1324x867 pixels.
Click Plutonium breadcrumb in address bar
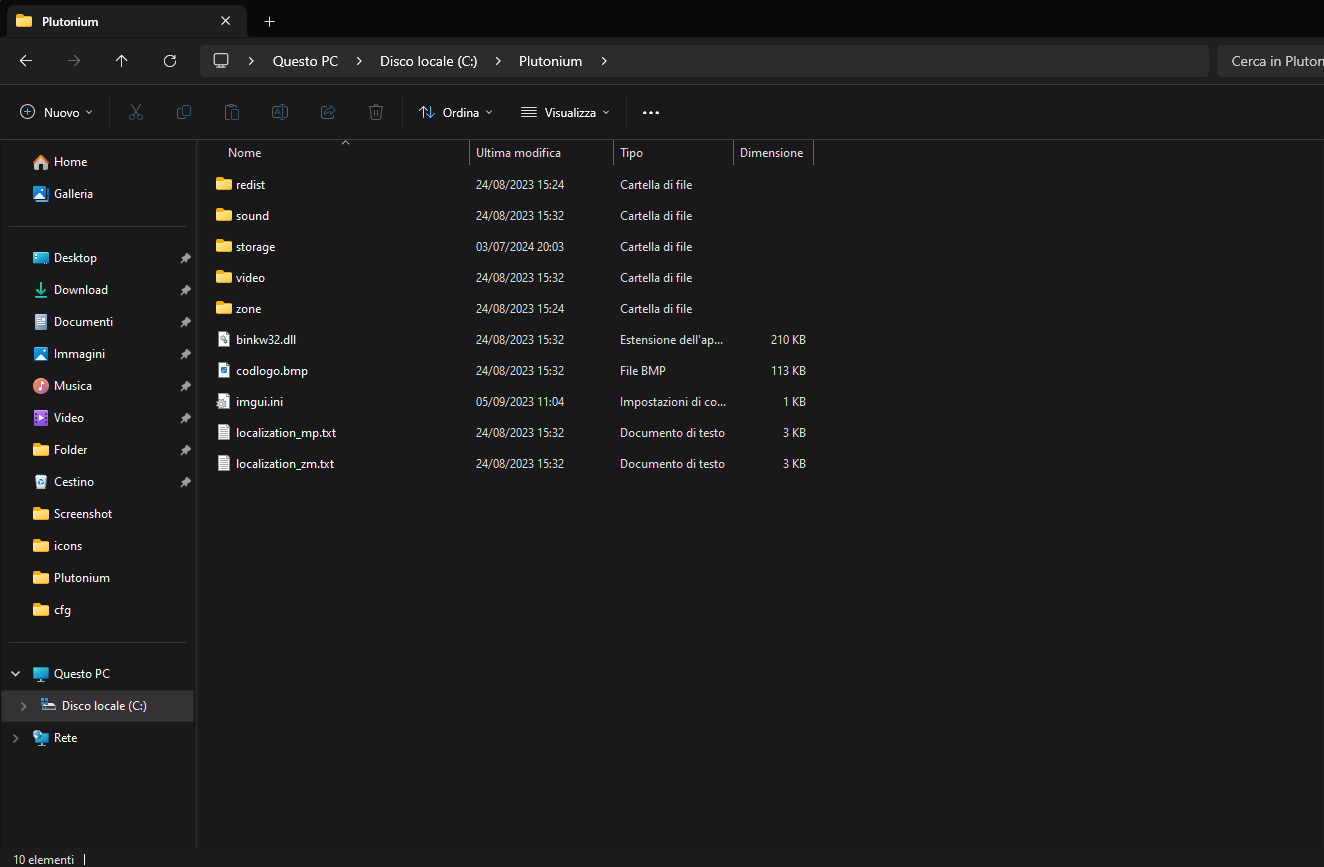pyautogui.click(x=550, y=61)
